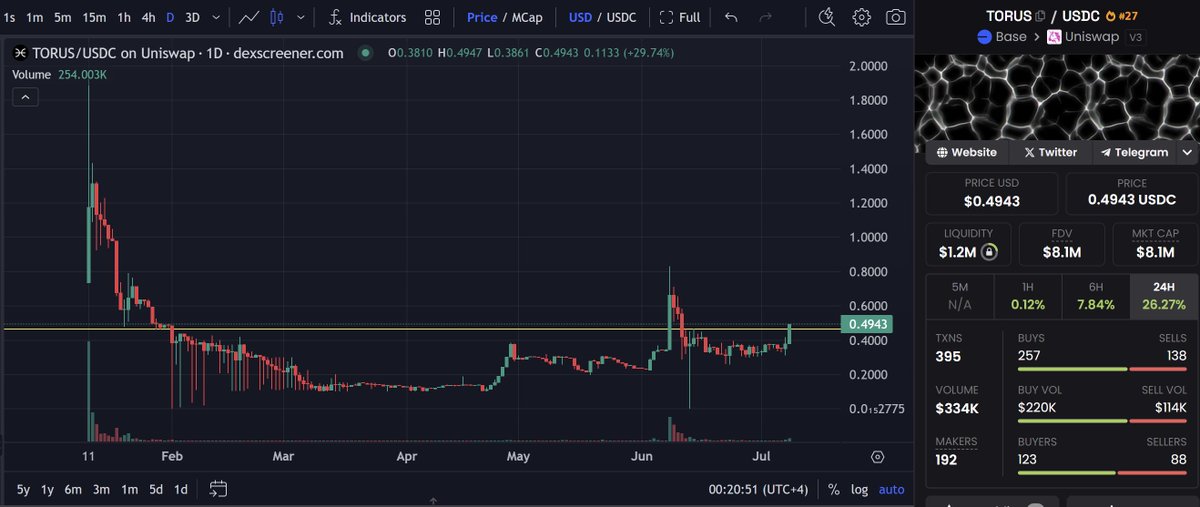The image size is (1200, 507).
Task: Open time axis settings icon
Action: (x=877, y=457)
